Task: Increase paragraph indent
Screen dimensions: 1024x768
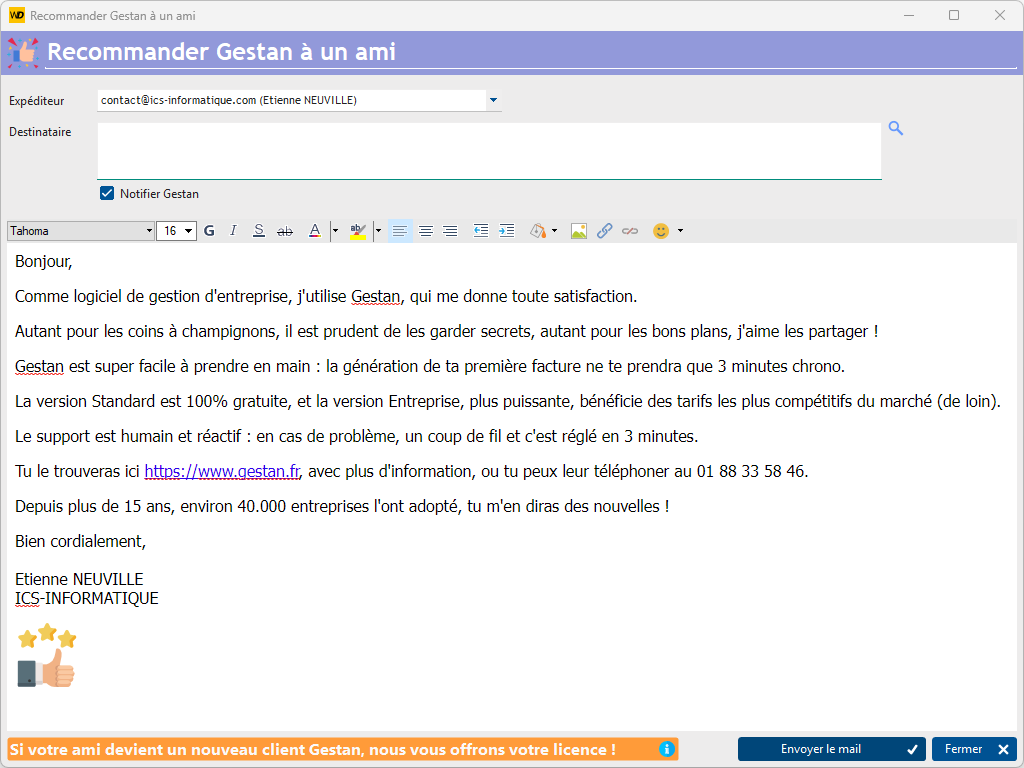Action: 507,231
